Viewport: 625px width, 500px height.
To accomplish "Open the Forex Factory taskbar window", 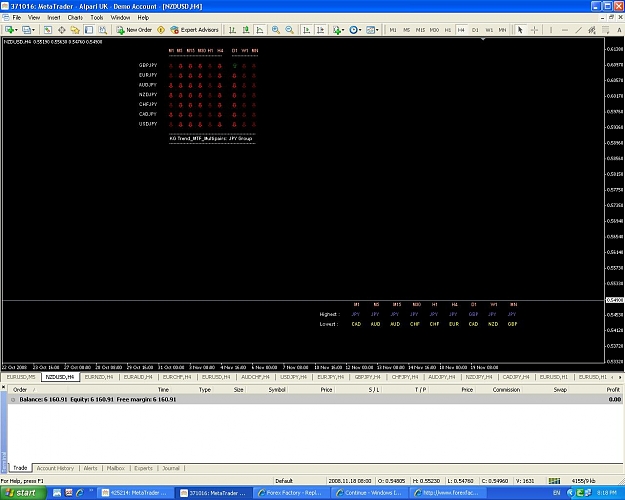I will tap(290, 493).
